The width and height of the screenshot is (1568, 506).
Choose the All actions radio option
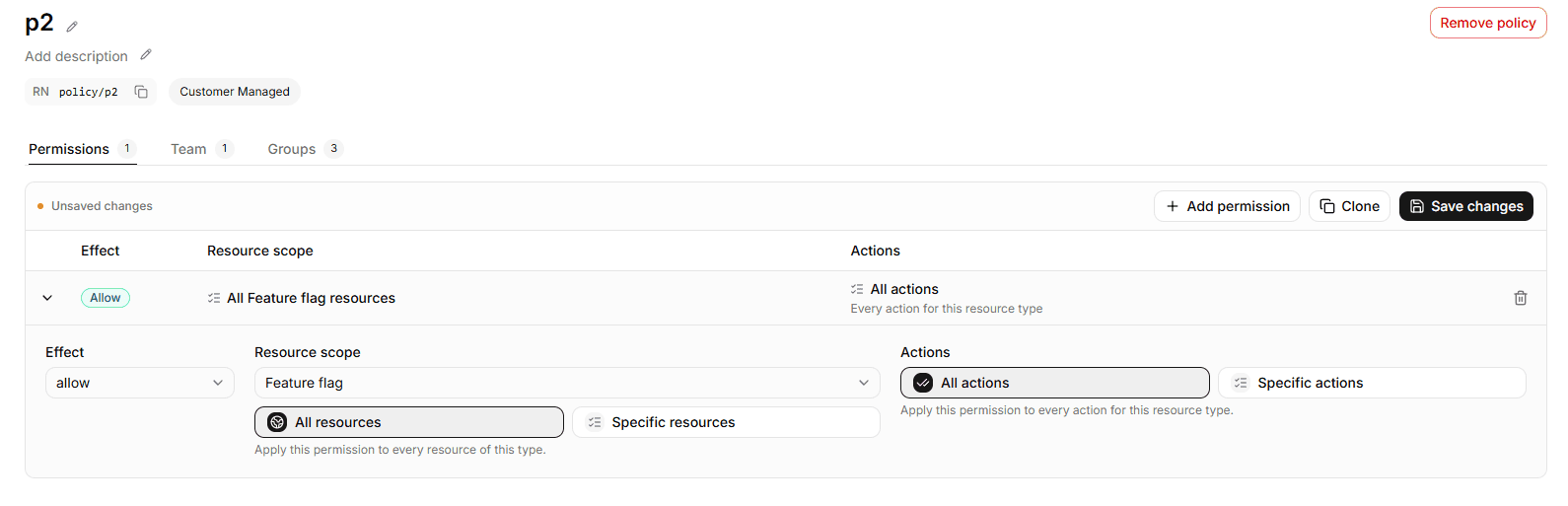[x=1055, y=383]
